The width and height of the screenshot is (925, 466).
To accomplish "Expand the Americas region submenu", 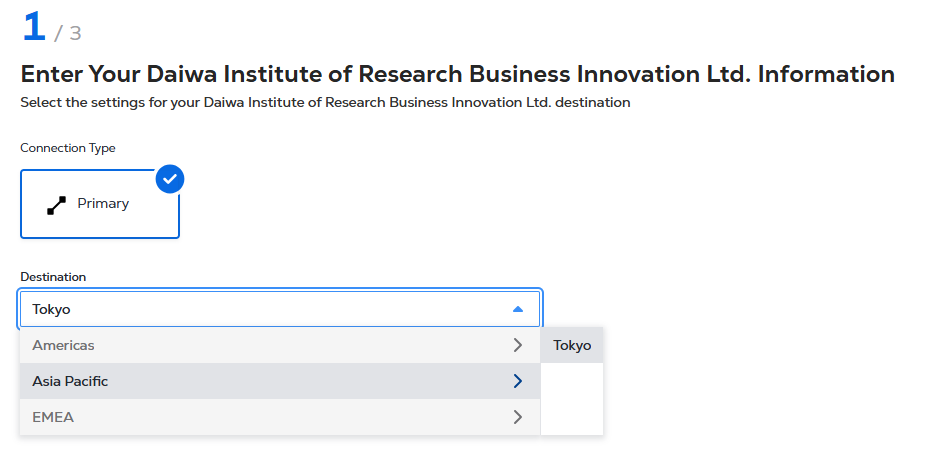I will coord(63,345).
